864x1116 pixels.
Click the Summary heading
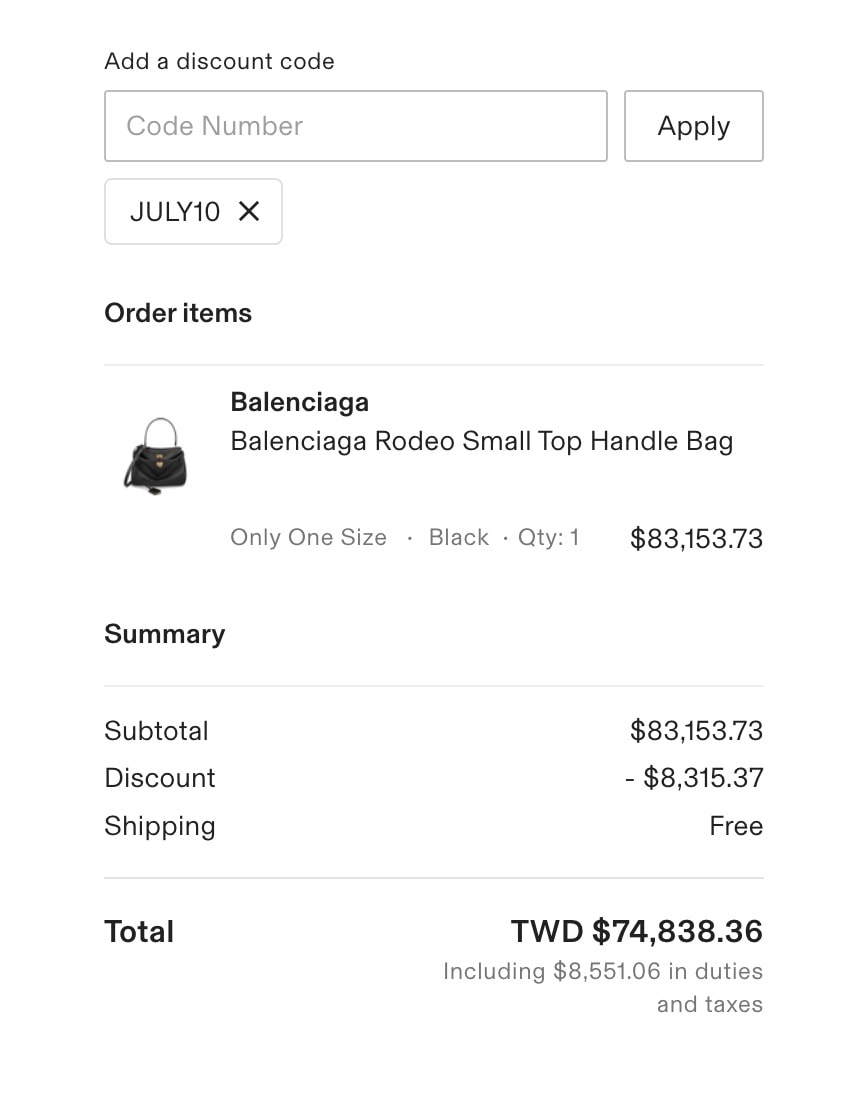pos(164,634)
